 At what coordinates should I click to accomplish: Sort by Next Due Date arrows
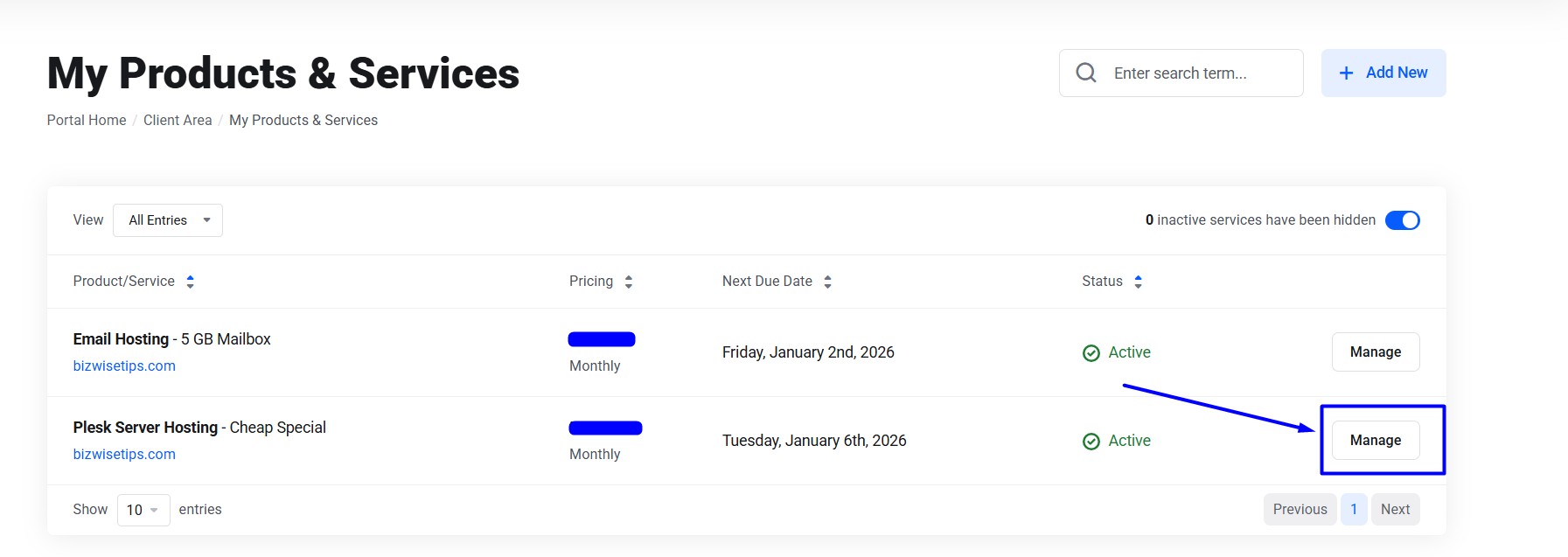click(828, 282)
